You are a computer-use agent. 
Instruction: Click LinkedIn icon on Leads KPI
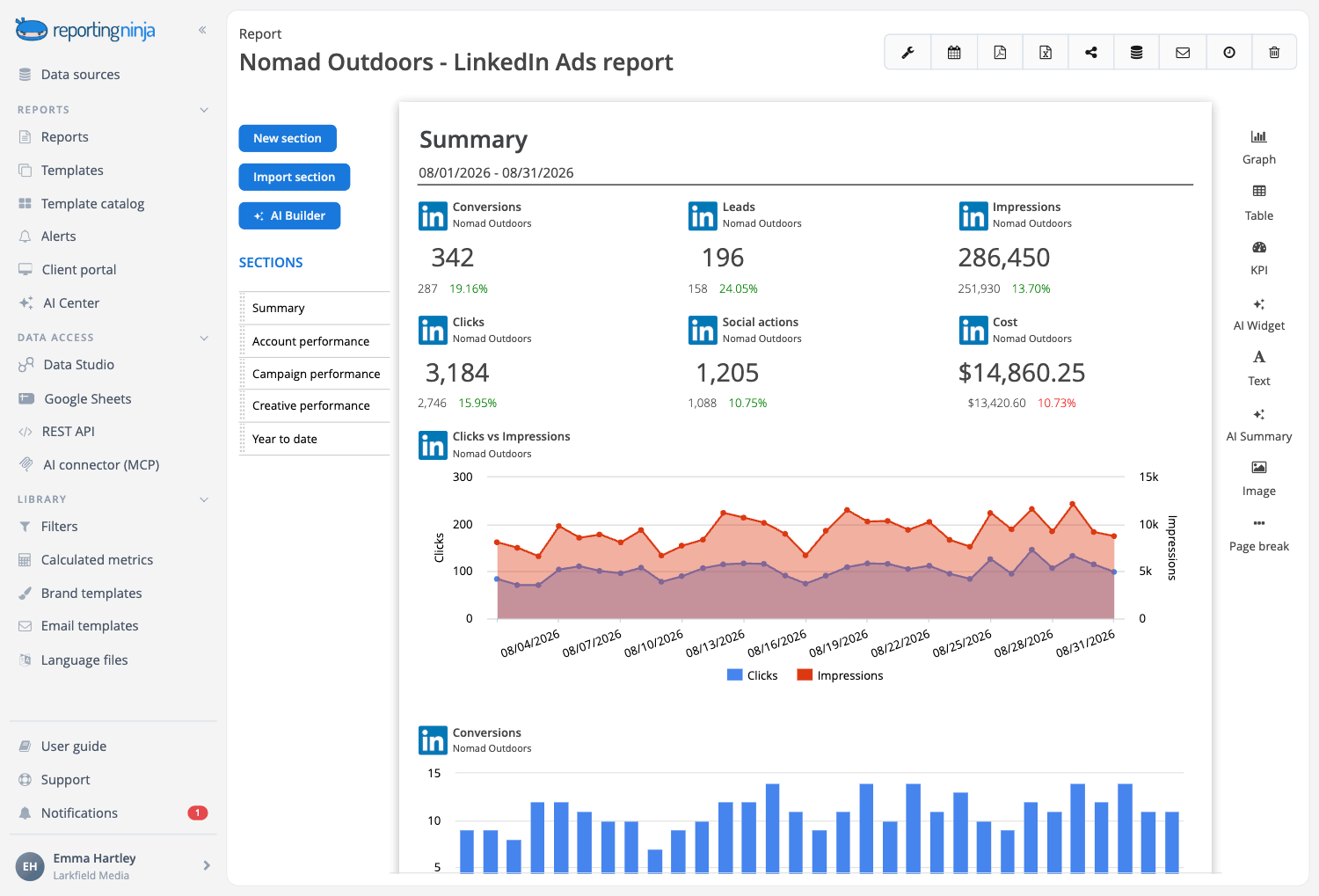pyautogui.click(x=703, y=215)
